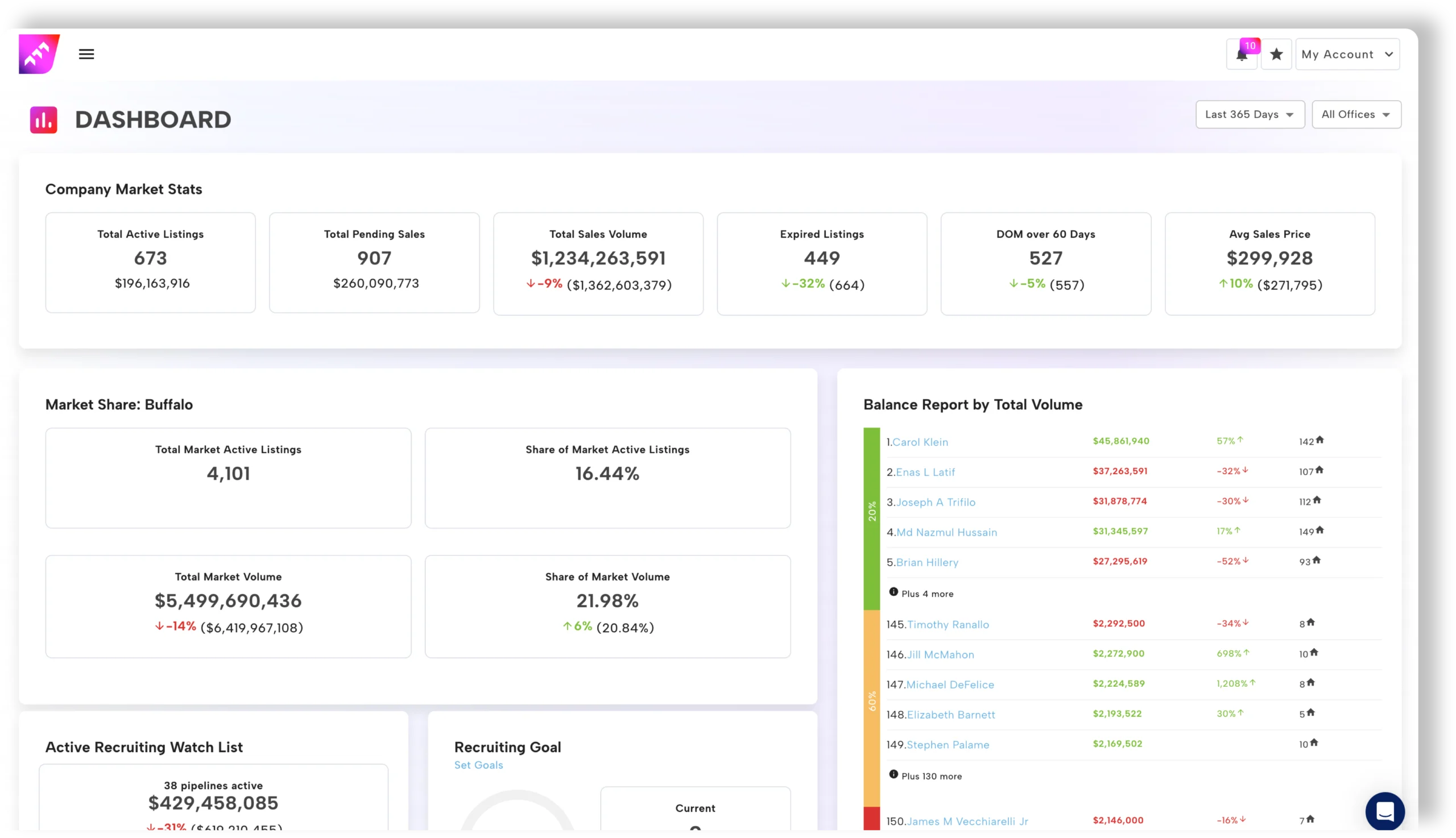Expand the Last 365 Days filter
Viewport: 1456px width, 838px height.
(x=1250, y=114)
